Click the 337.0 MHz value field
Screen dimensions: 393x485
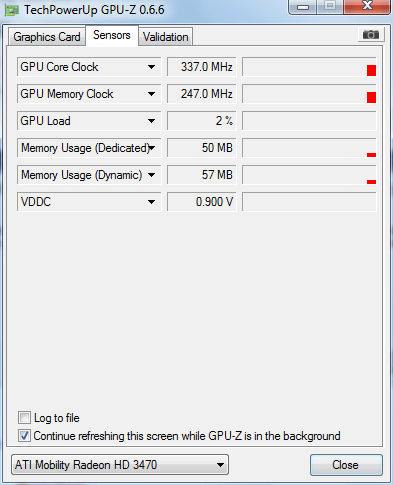point(202,67)
